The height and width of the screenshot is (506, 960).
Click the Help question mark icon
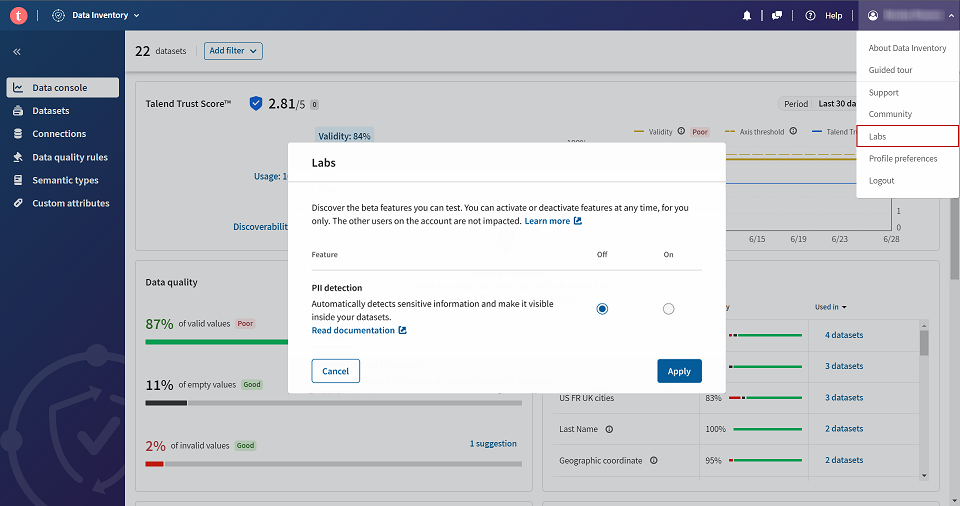(810, 15)
